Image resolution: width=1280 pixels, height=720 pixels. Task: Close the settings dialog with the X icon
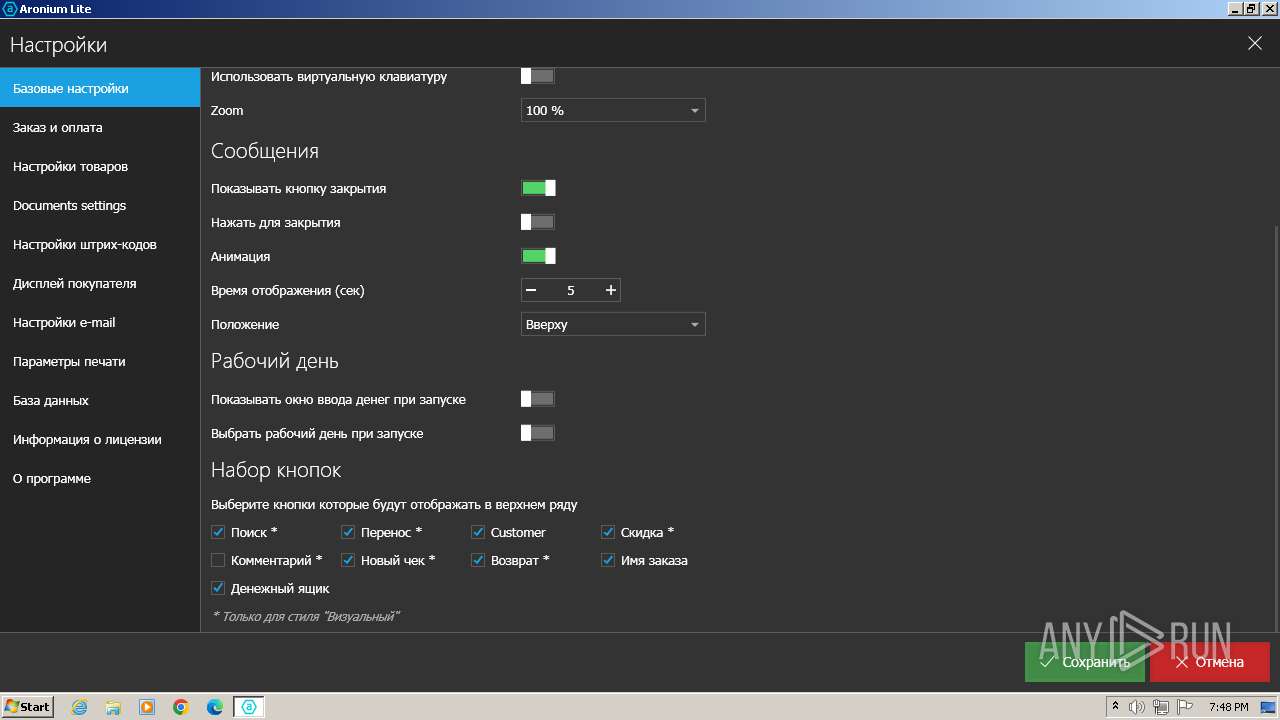tap(1255, 43)
